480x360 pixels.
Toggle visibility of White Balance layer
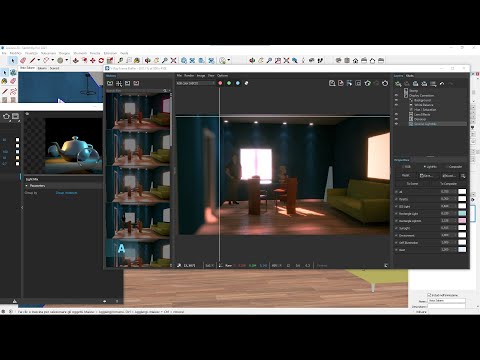[x=397, y=105]
